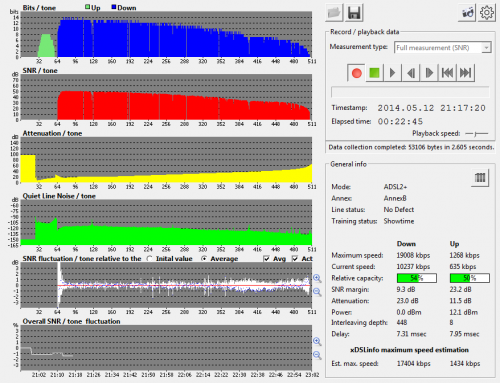This screenshot has height=383, width=500.
Task: Click the save floppy disk icon
Action: click(354, 13)
